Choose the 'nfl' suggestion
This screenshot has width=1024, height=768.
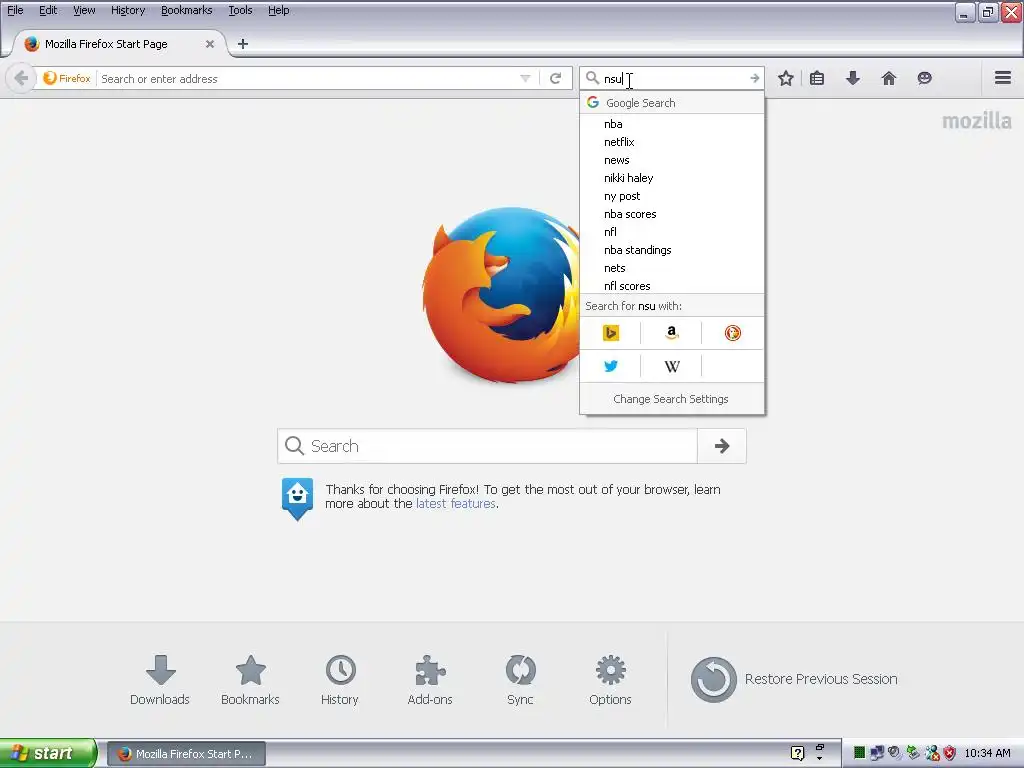(x=671, y=232)
